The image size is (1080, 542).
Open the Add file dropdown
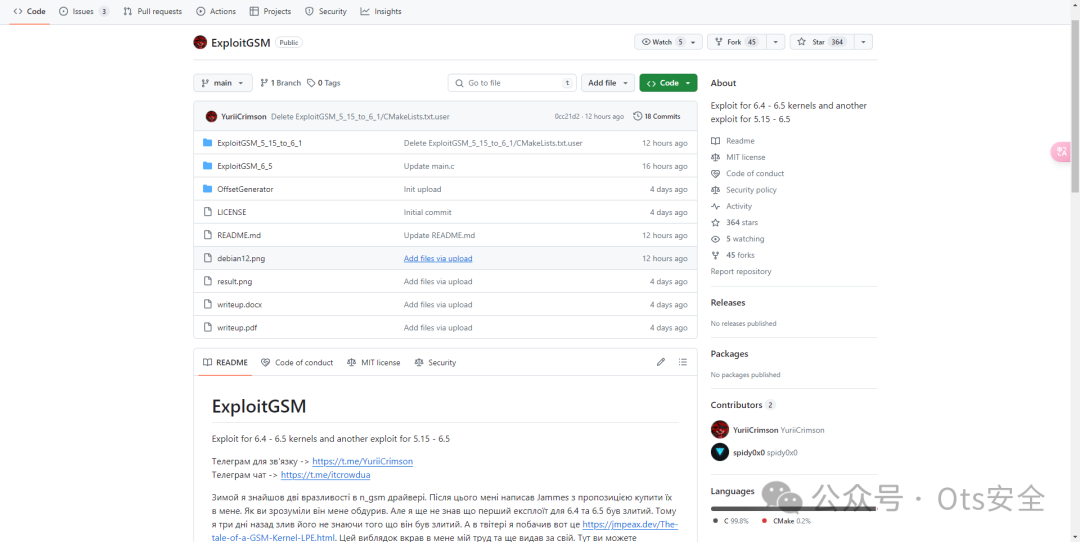pos(608,83)
